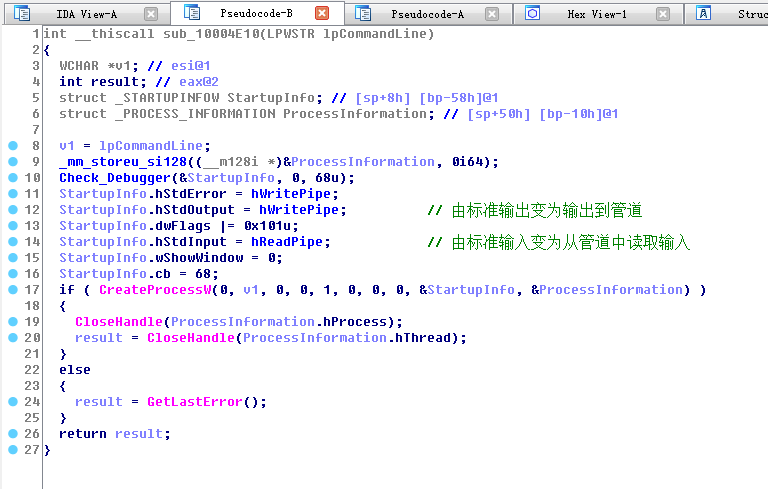Click hThread member on line 20
The width and height of the screenshot is (768, 489).
tap(423, 338)
